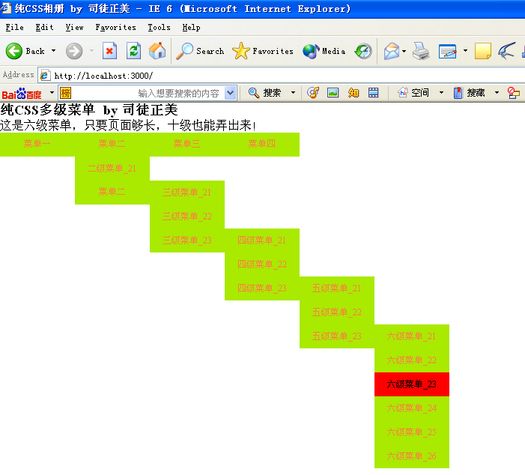Click the Baidu toolbar logo
Viewport: 525px width, 475px height.
21,94
